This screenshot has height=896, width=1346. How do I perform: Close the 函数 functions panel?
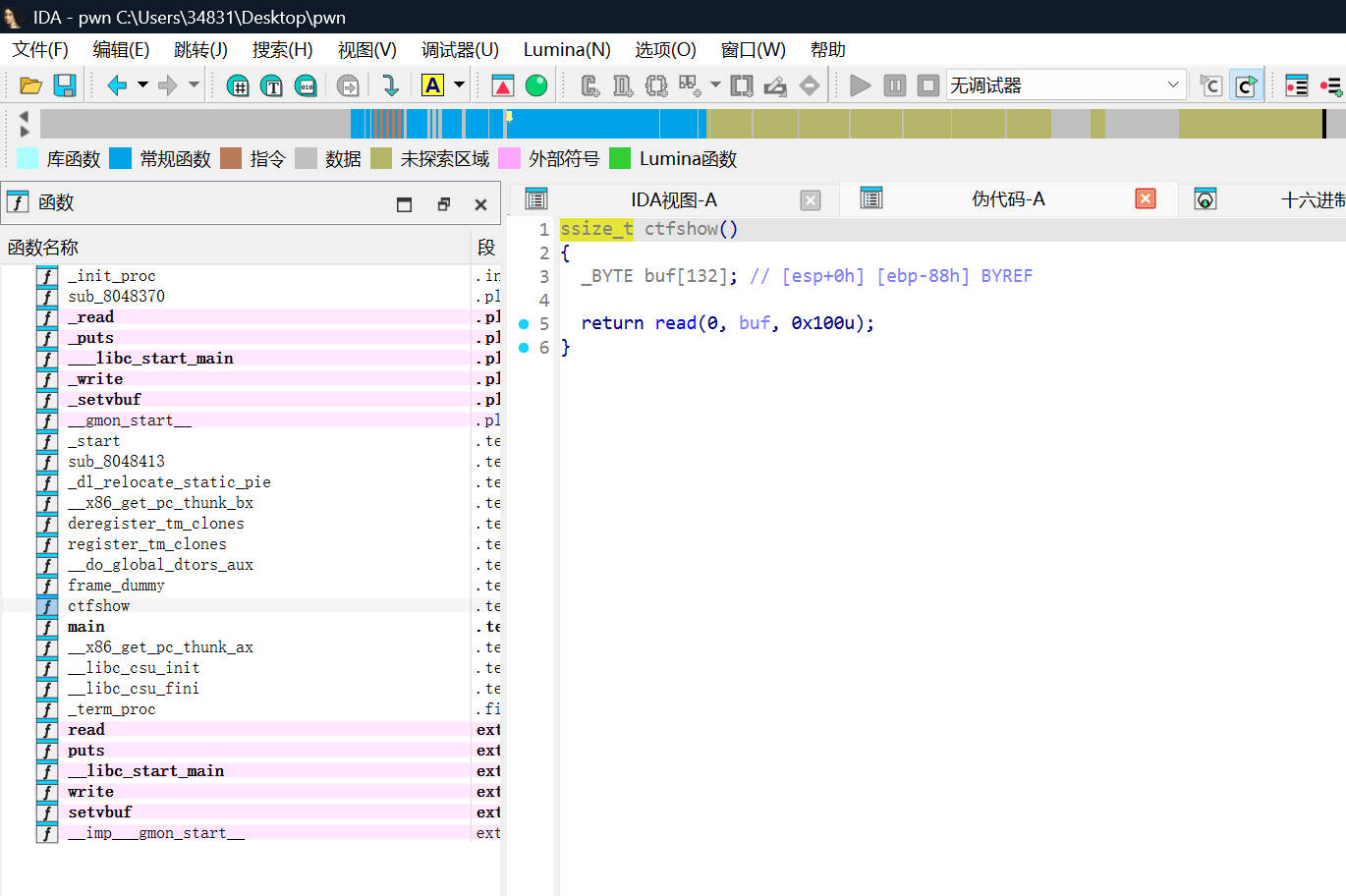pos(480,204)
